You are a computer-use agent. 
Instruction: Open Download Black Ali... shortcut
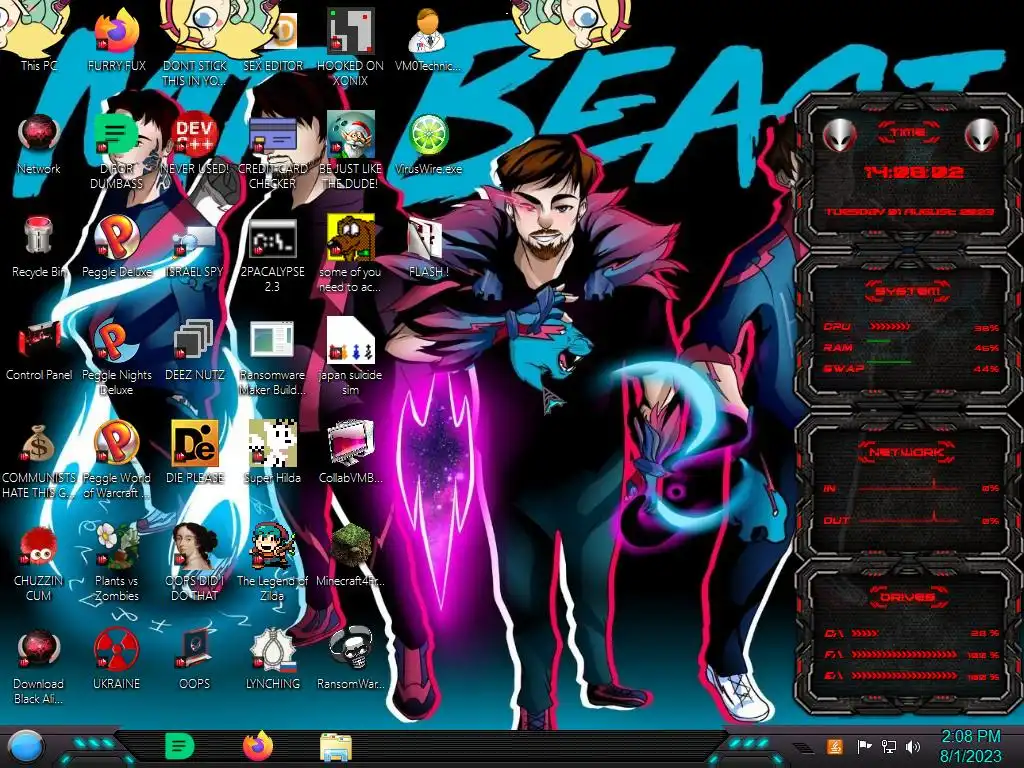pyautogui.click(x=39, y=666)
